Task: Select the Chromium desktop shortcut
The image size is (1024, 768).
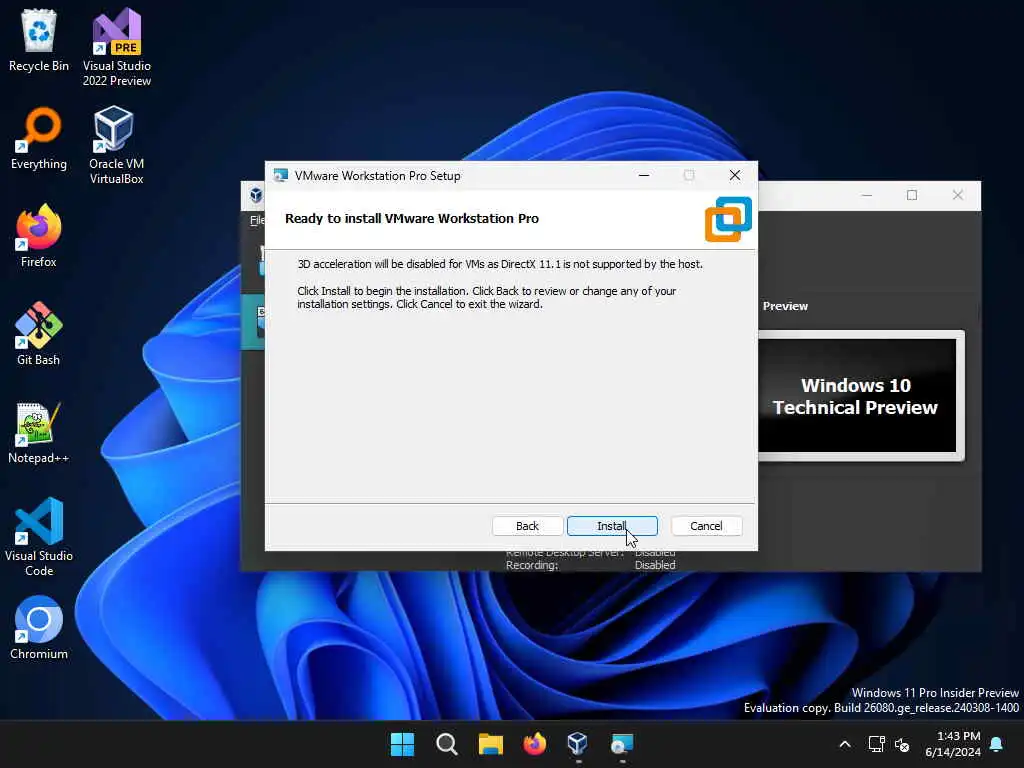Action: pos(39,628)
